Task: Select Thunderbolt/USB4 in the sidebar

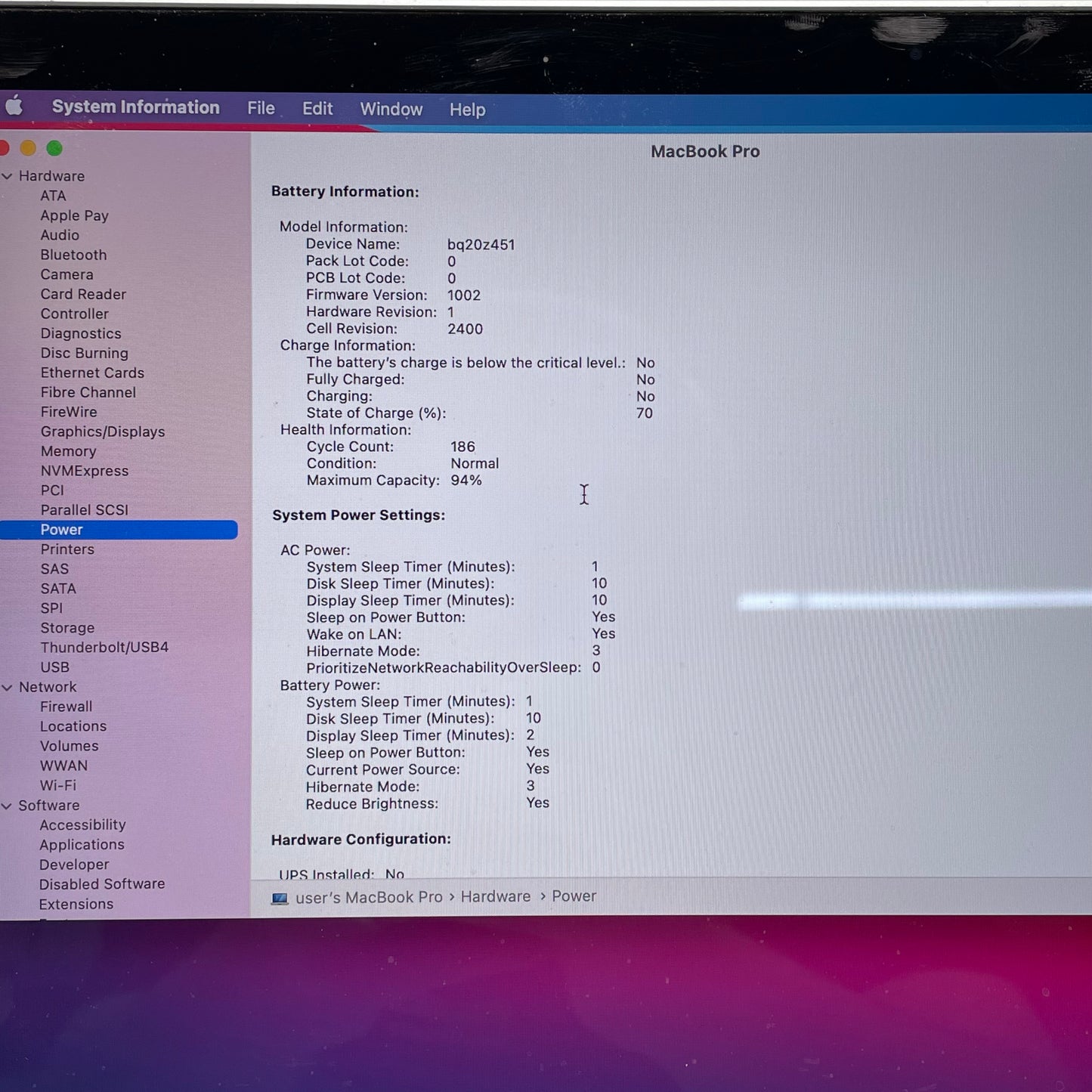Action: (x=104, y=648)
